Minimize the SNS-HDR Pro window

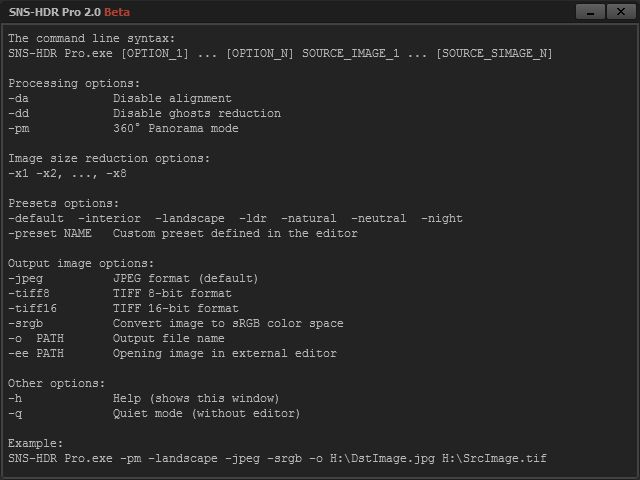coord(590,12)
